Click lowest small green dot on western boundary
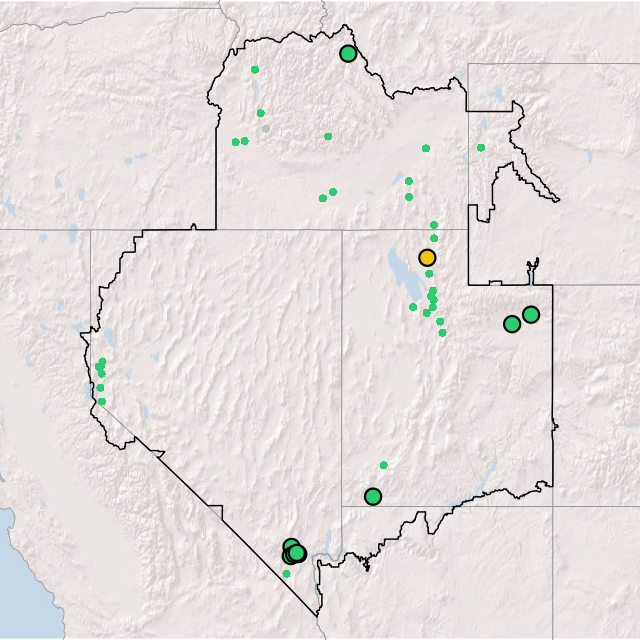 pyautogui.click(x=102, y=402)
